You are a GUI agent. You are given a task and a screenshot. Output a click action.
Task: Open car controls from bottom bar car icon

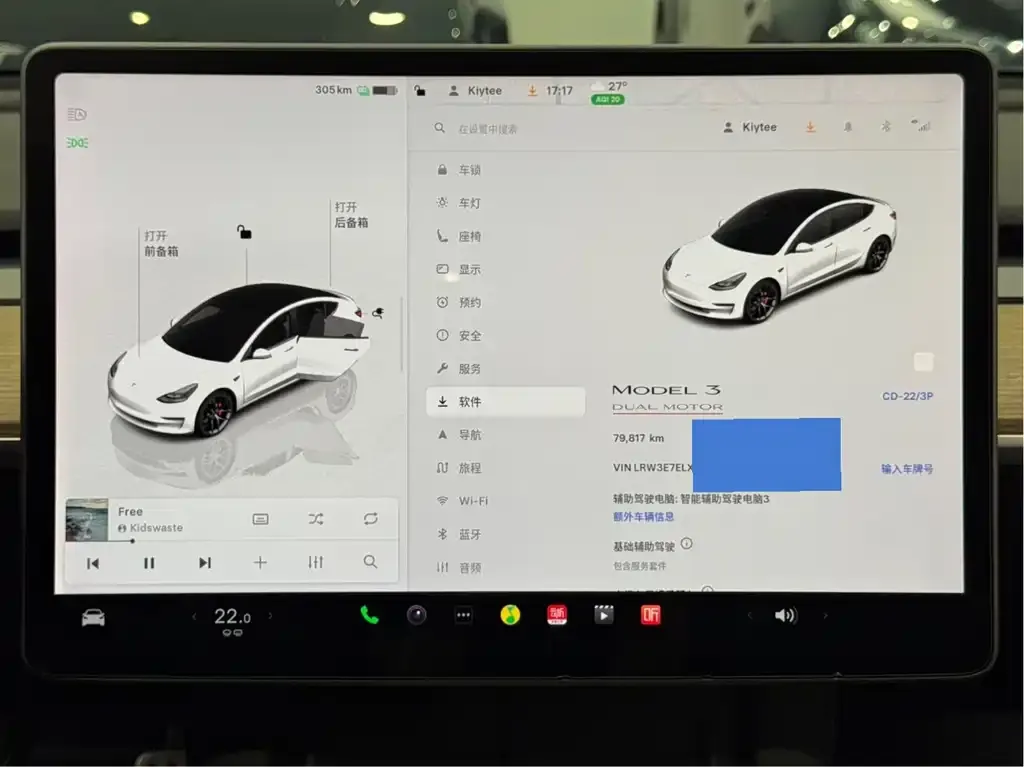click(93, 617)
